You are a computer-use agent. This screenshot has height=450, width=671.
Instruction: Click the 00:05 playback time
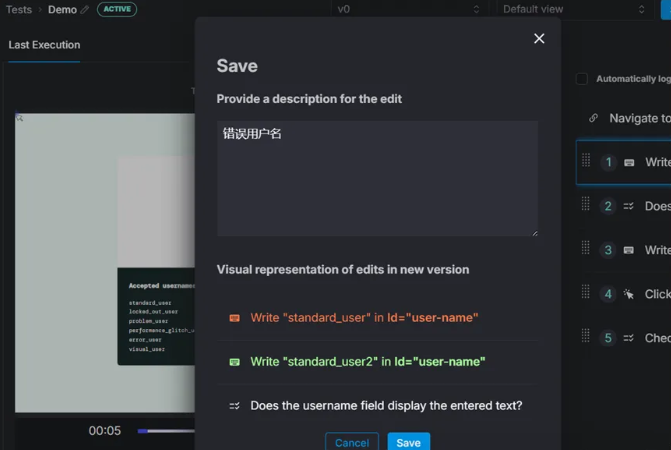[x=104, y=430]
